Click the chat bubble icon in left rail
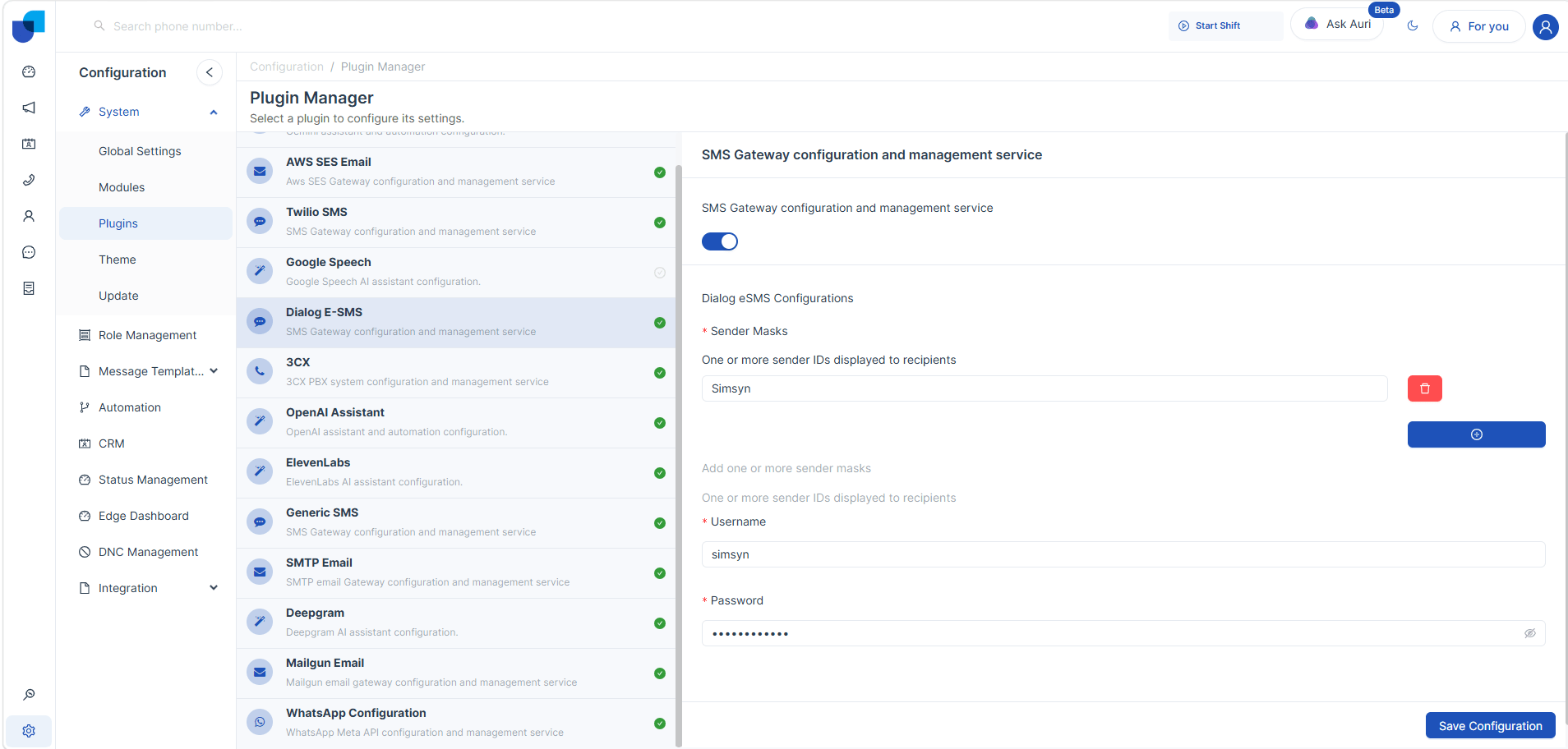1568x749 pixels. 29,252
